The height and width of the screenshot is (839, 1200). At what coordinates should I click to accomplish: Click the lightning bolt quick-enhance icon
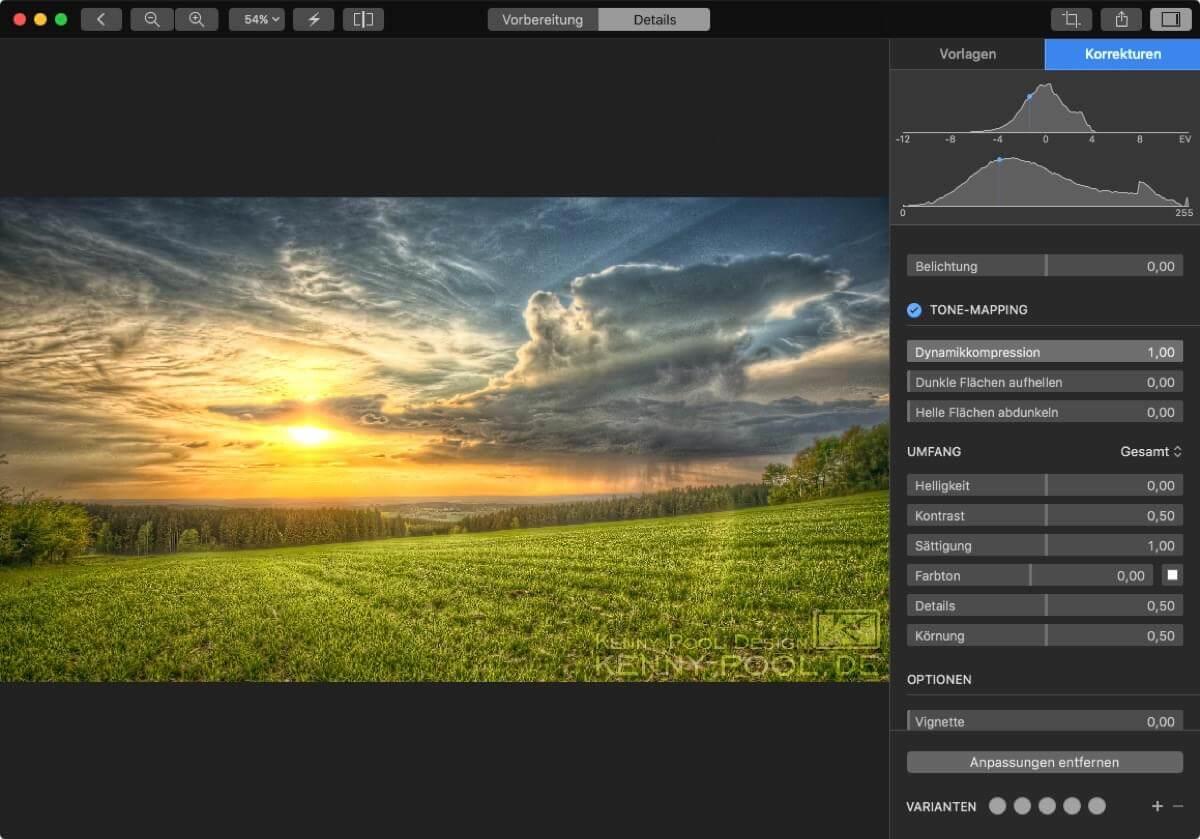(313, 19)
